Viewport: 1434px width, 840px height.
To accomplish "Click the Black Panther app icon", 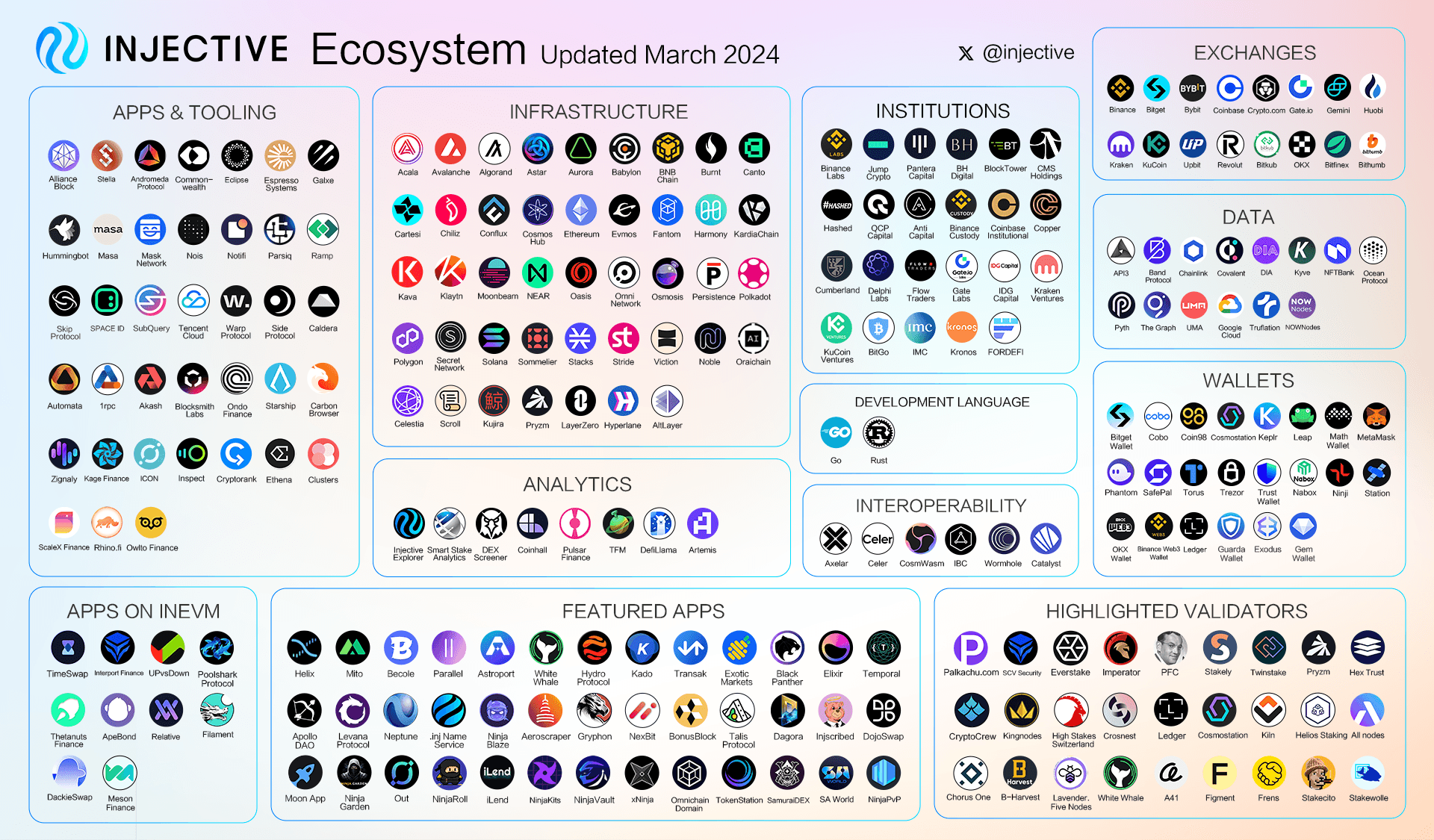I will 787,648.
